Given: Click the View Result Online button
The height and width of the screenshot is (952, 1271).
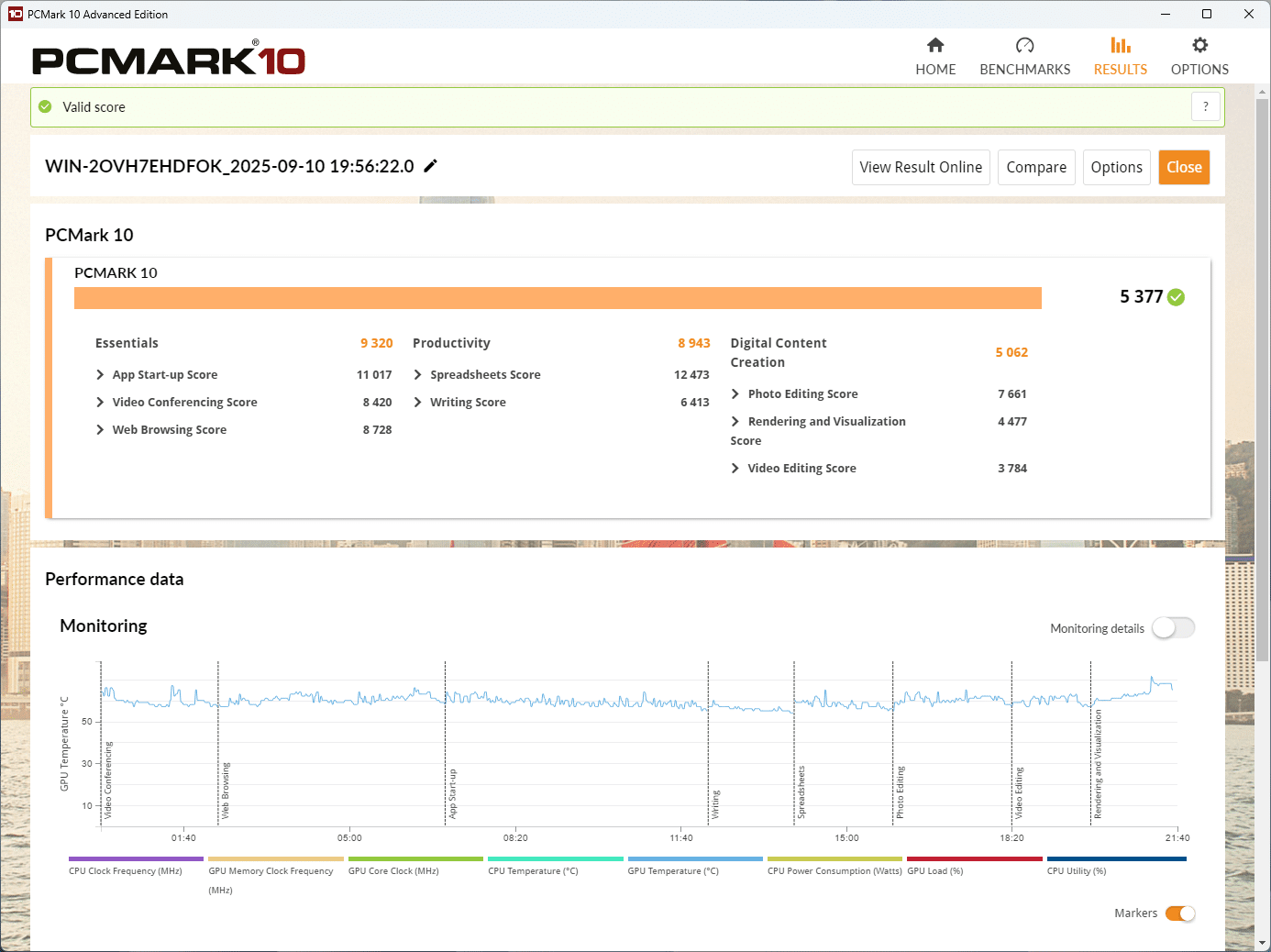Looking at the screenshot, I should (920, 168).
